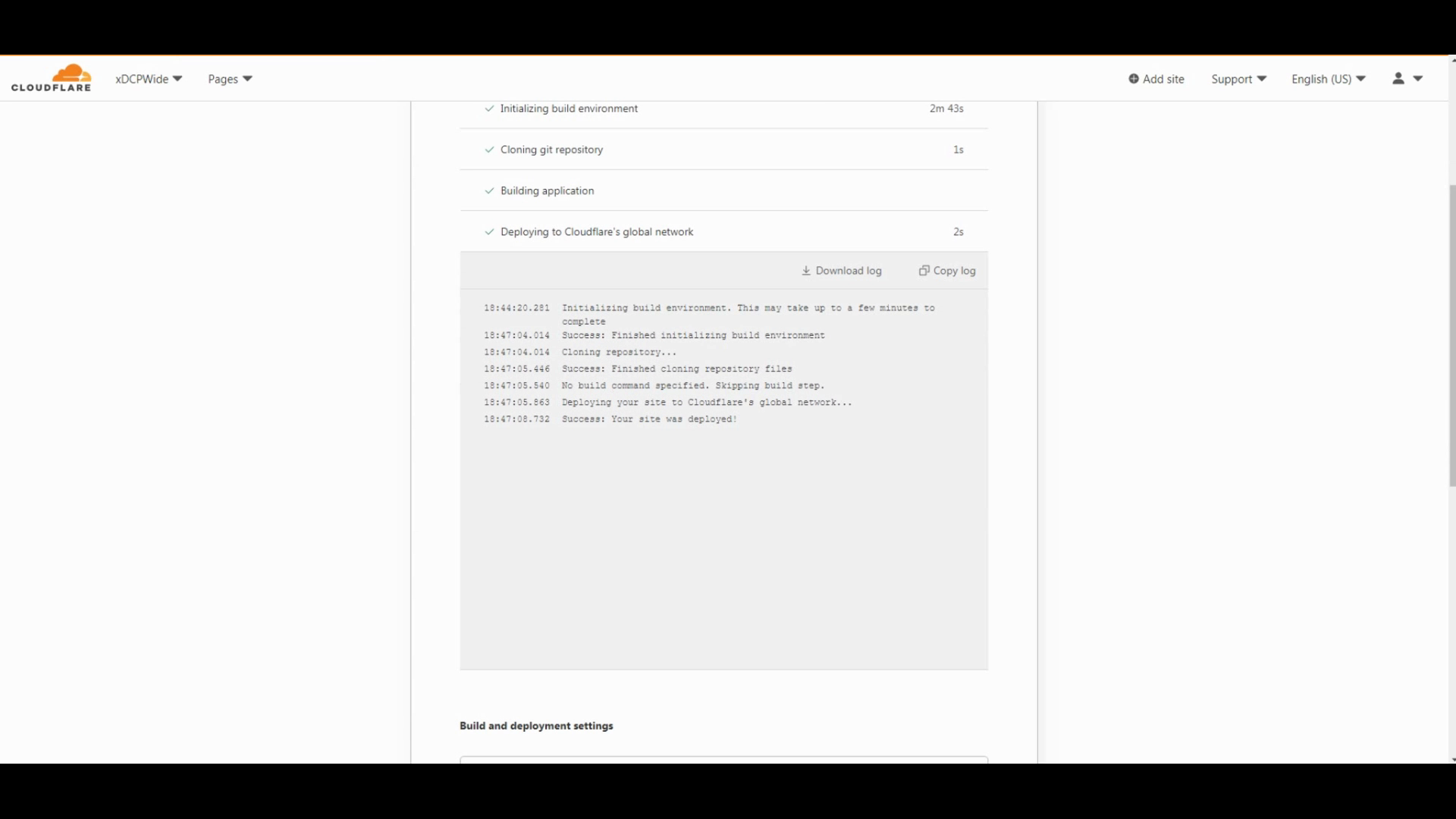Click checkmark beside Deploying to global network
Viewport: 1456px width, 819px height.
coord(489,232)
